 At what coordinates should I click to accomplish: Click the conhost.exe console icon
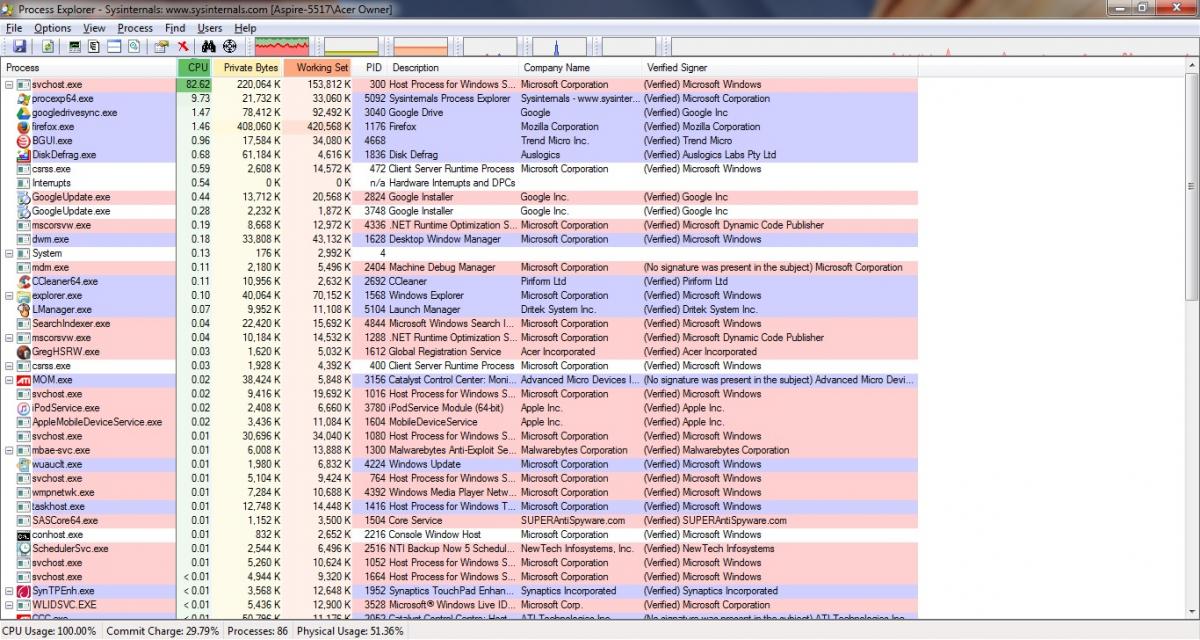coord(24,535)
